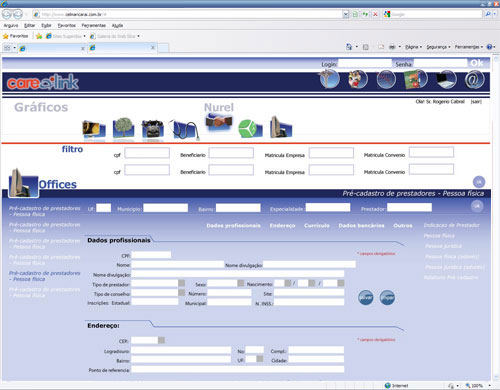
Task: Click the telephone icon in module row
Action: [x=153, y=129]
